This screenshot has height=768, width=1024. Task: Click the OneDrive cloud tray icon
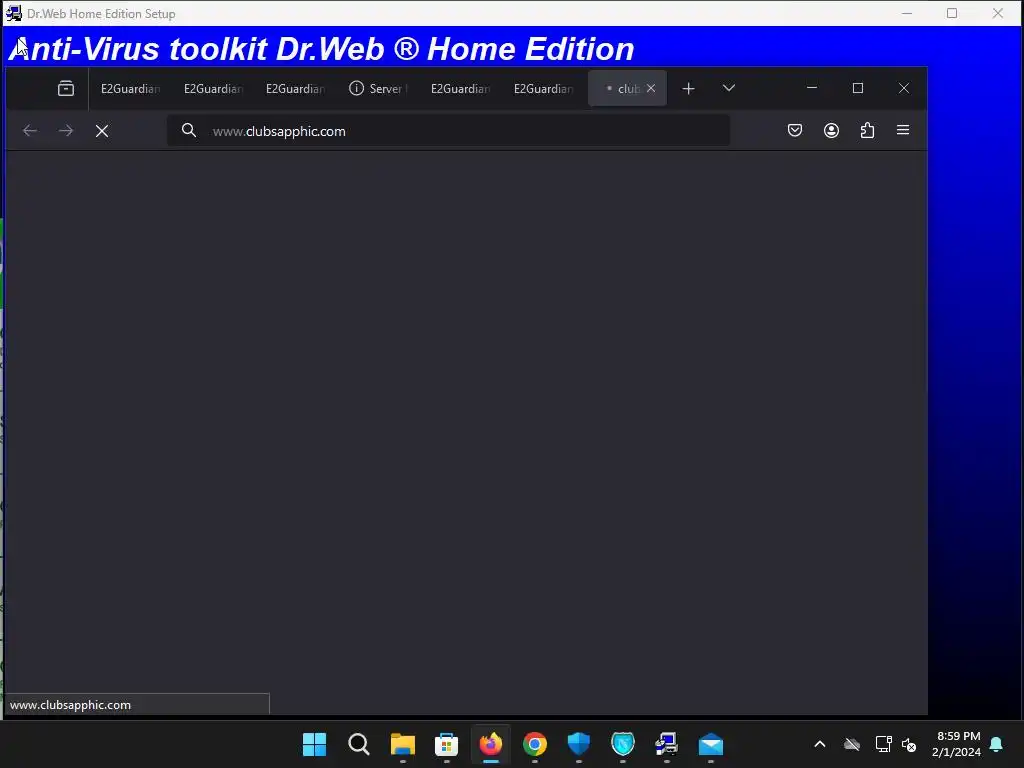852,744
